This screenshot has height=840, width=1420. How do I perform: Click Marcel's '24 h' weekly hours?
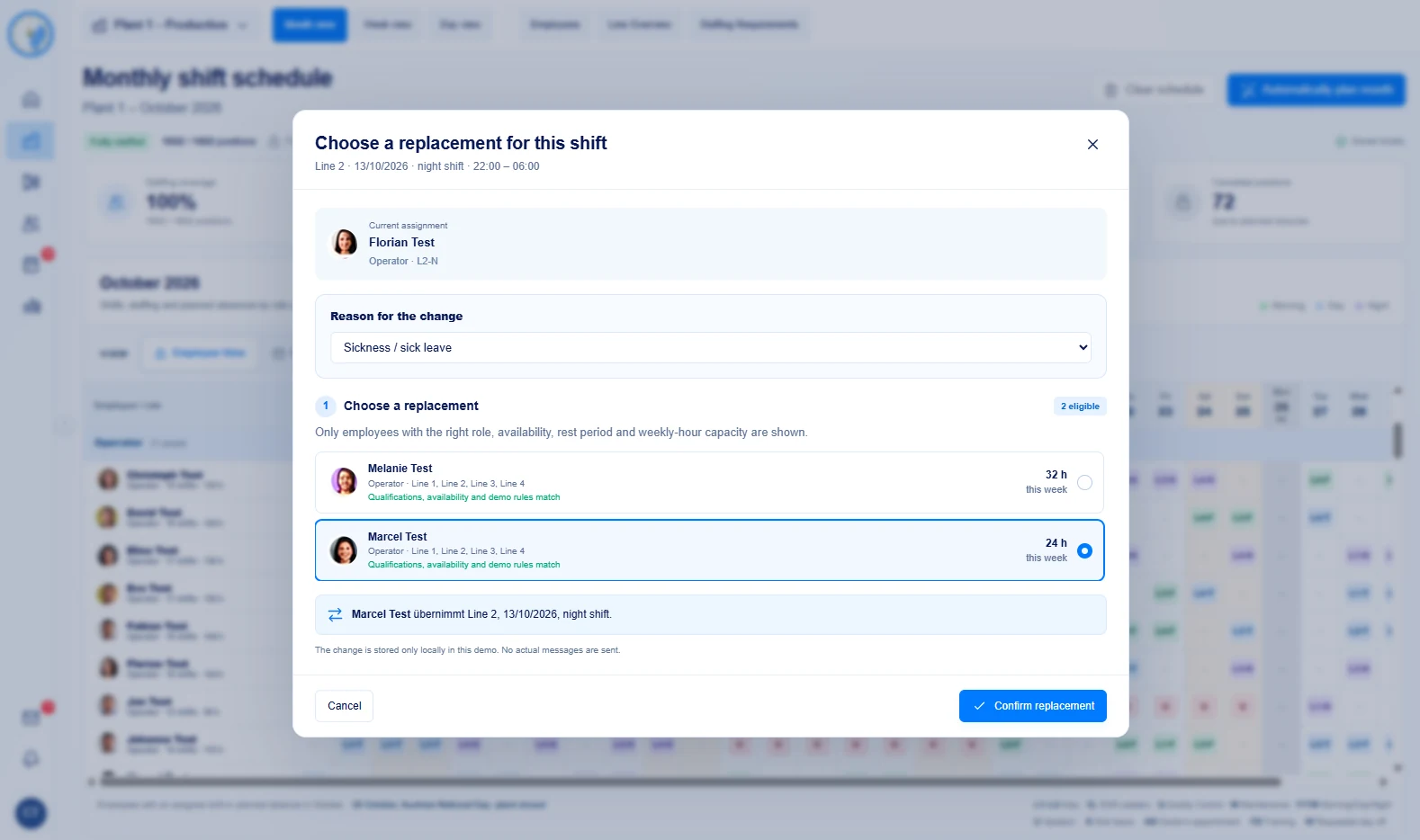coord(1056,543)
